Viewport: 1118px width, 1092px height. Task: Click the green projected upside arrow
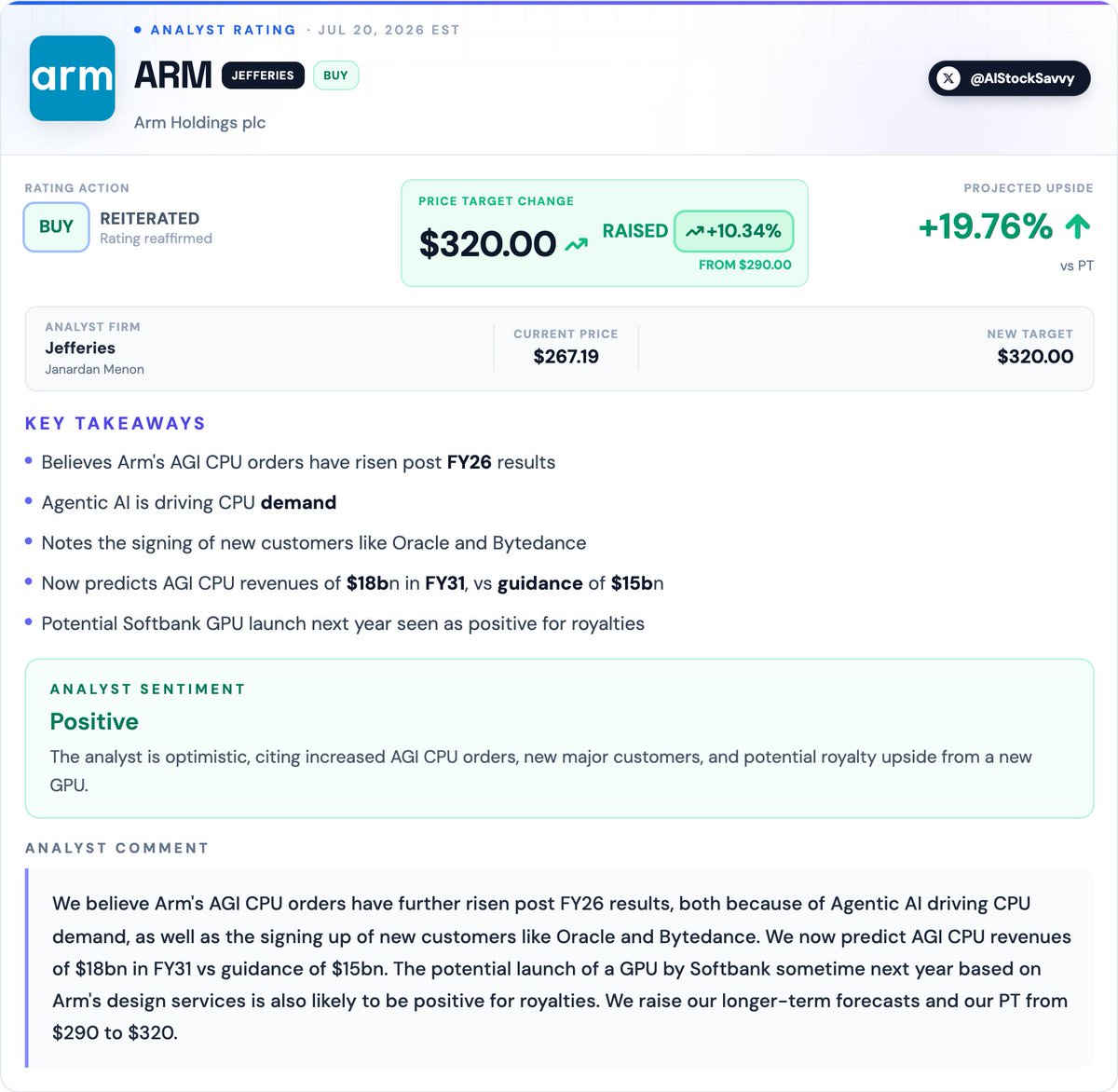[1077, 225]
